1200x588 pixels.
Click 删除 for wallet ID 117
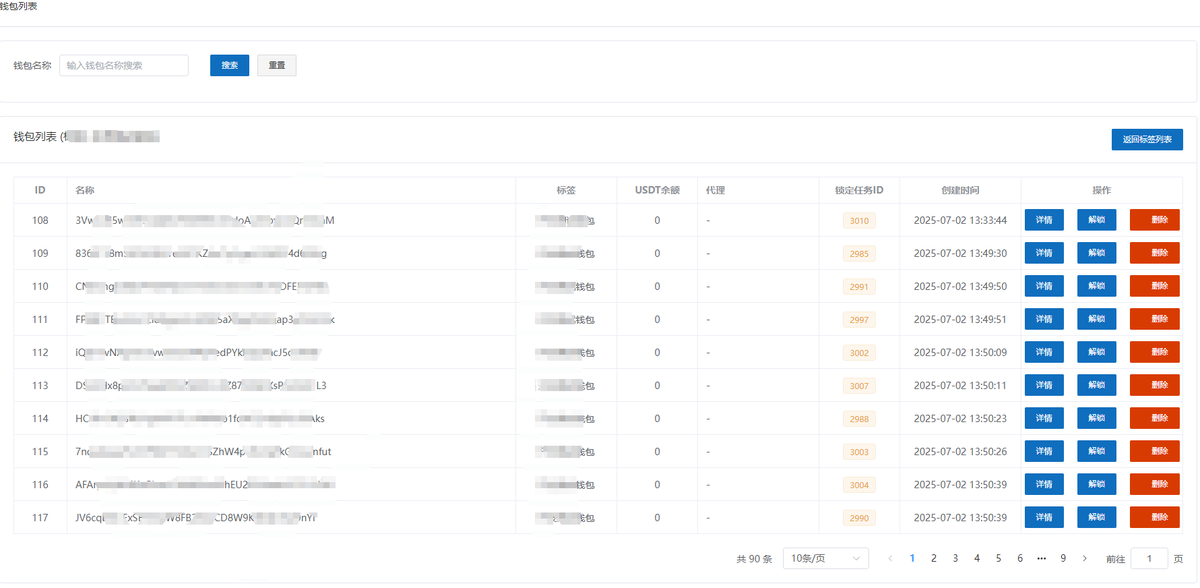(1155, 517)
